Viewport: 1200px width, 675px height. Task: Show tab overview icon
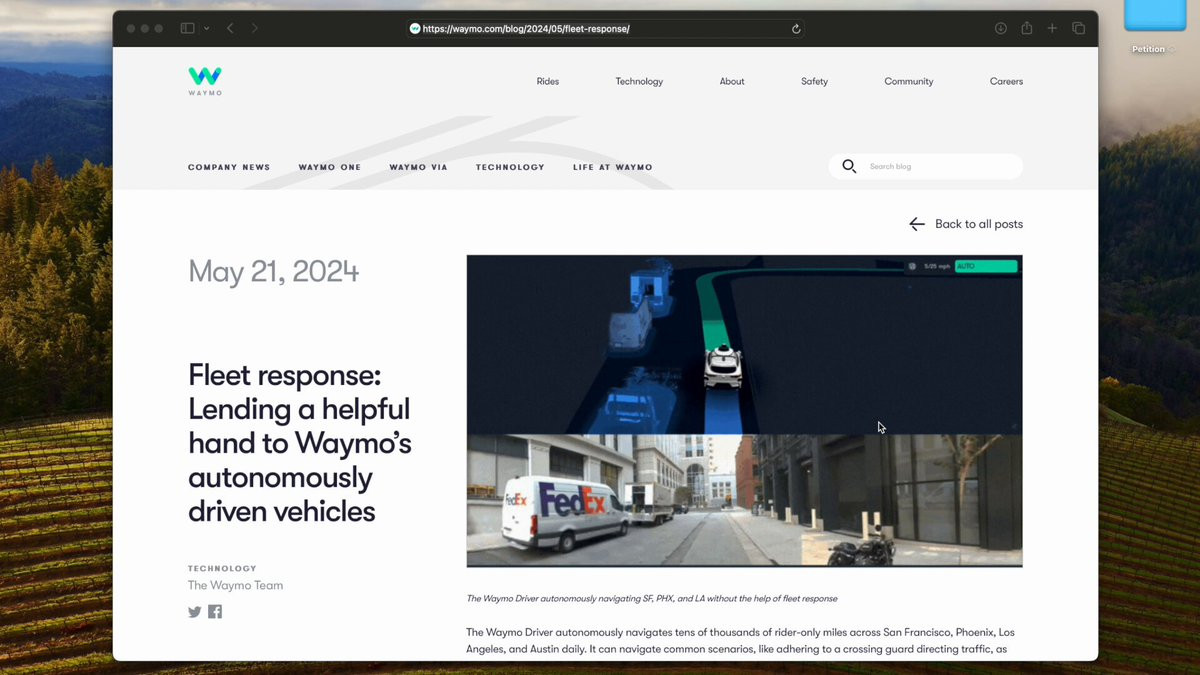pyautogui.click(x=1078, y=29)
